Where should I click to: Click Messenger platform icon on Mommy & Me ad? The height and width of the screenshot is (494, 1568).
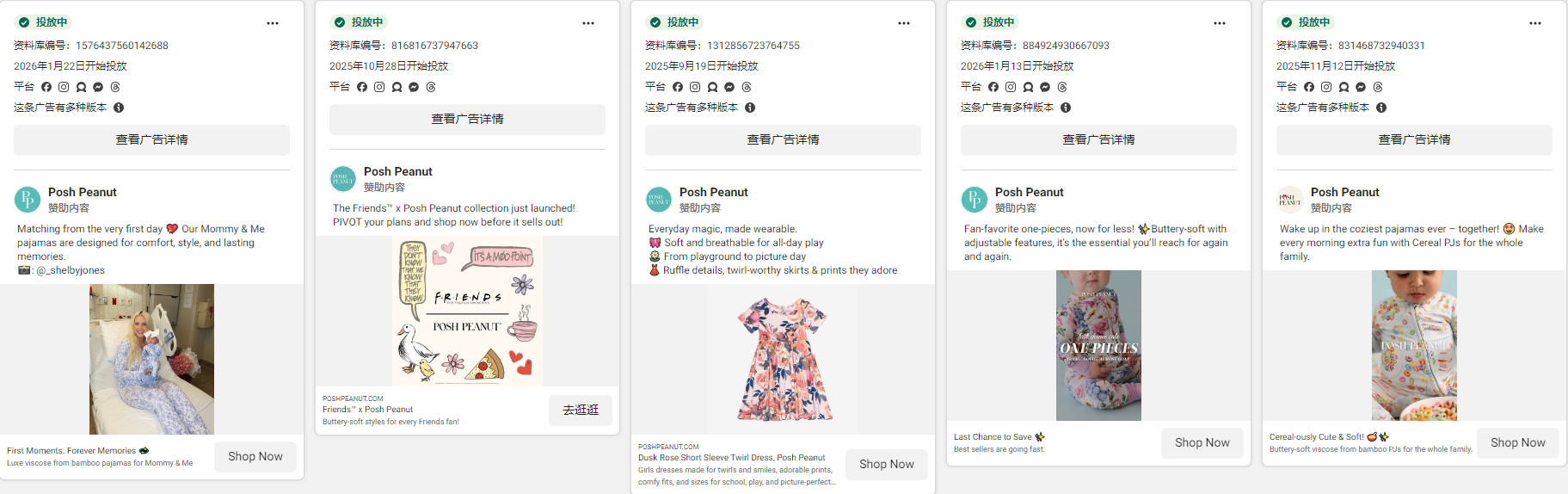98,87
